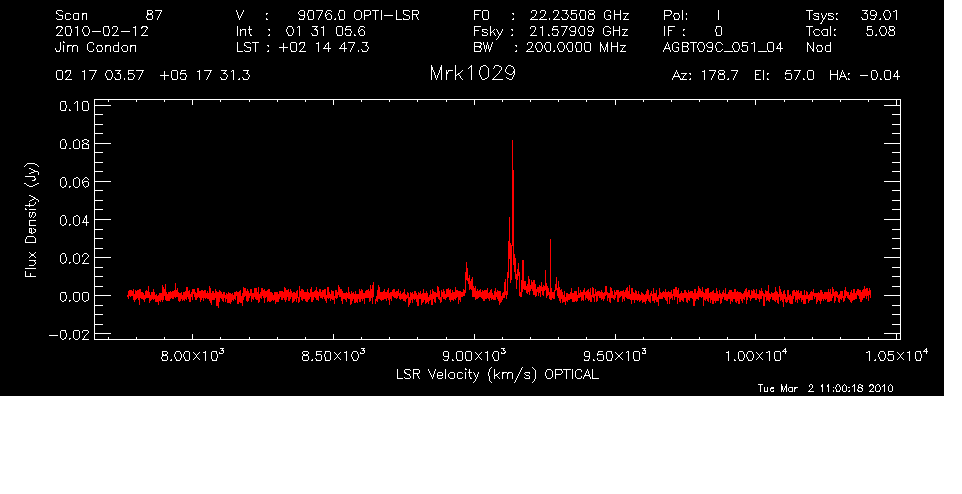Click the LSR Velocity (km/s) OPTICAL label
The height and width of the screenshot is (494, 962).
coord(489,374)
